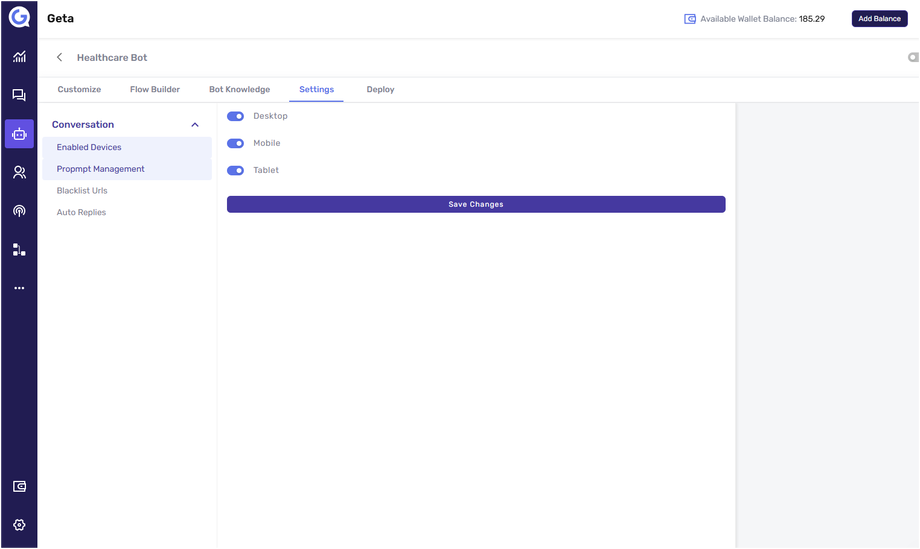Open the chat conversations sidebar icon
The image size is (920, 549).
click(x=19, y=95)
